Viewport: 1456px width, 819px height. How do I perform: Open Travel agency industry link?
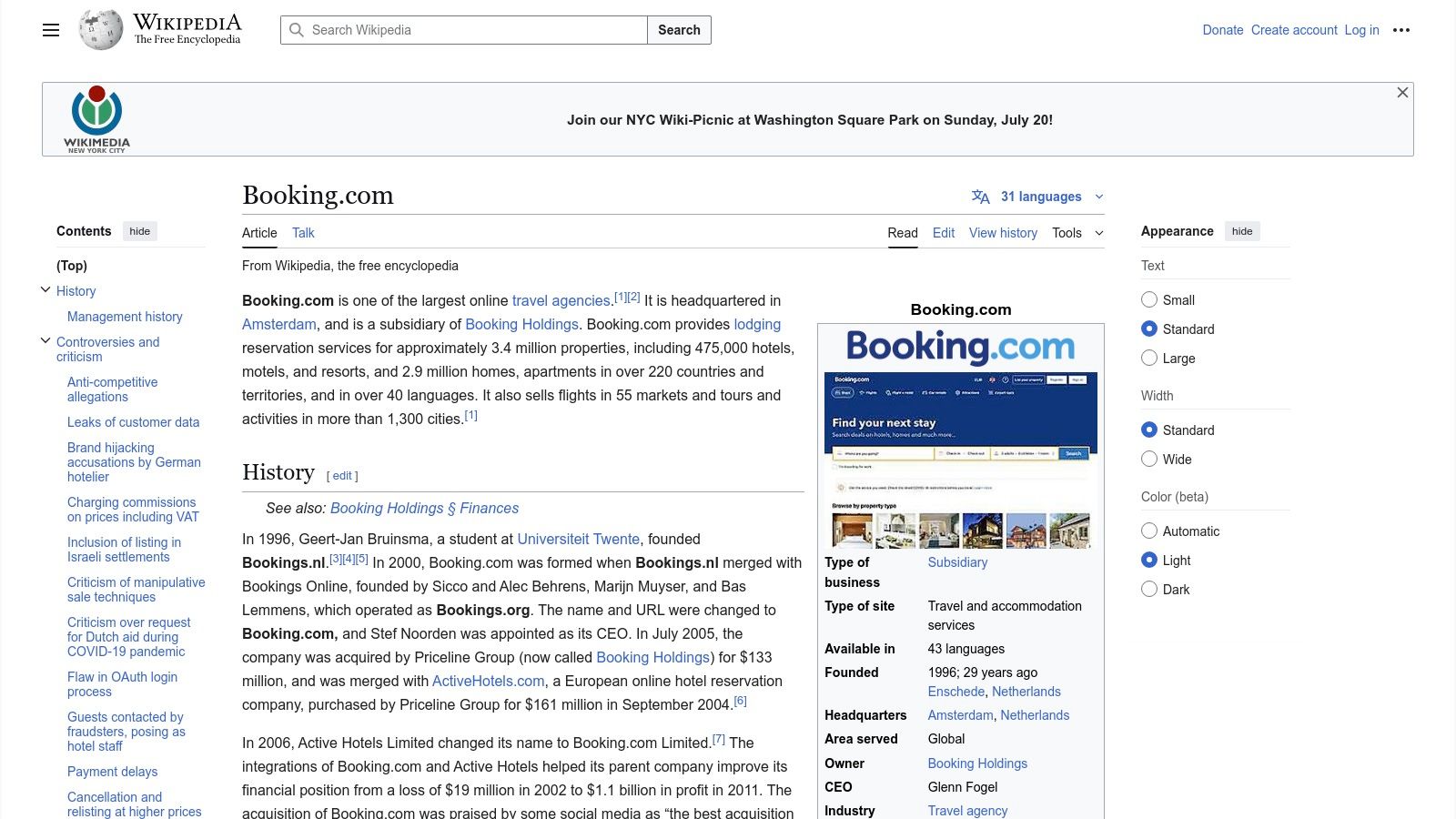pyautogui.click(x=967, y=811)
